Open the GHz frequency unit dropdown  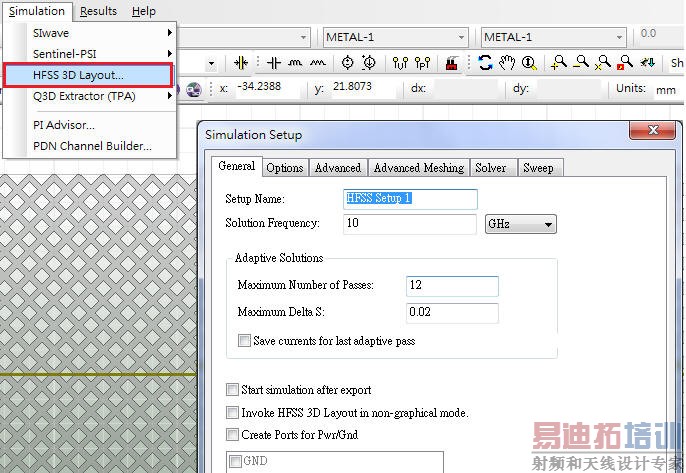(521, 224)
